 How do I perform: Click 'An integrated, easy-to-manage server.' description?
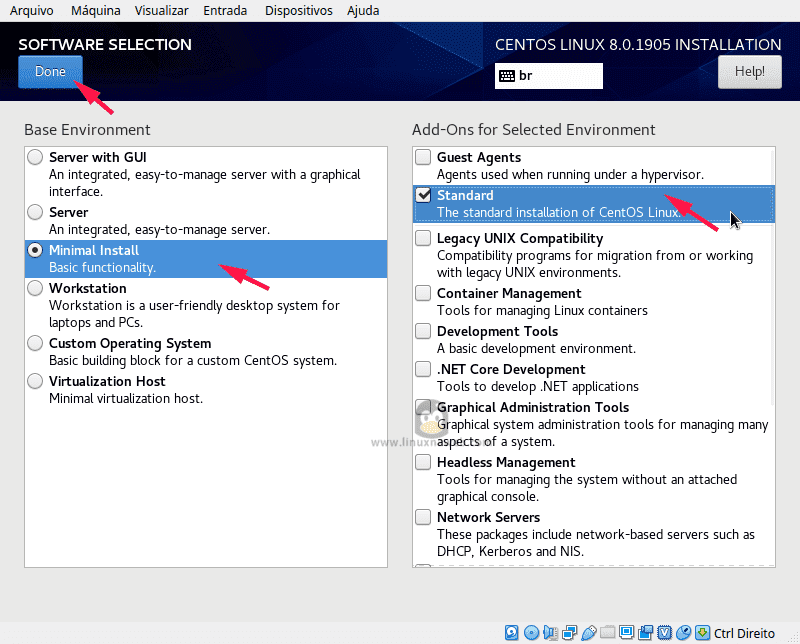coord(159,229)
